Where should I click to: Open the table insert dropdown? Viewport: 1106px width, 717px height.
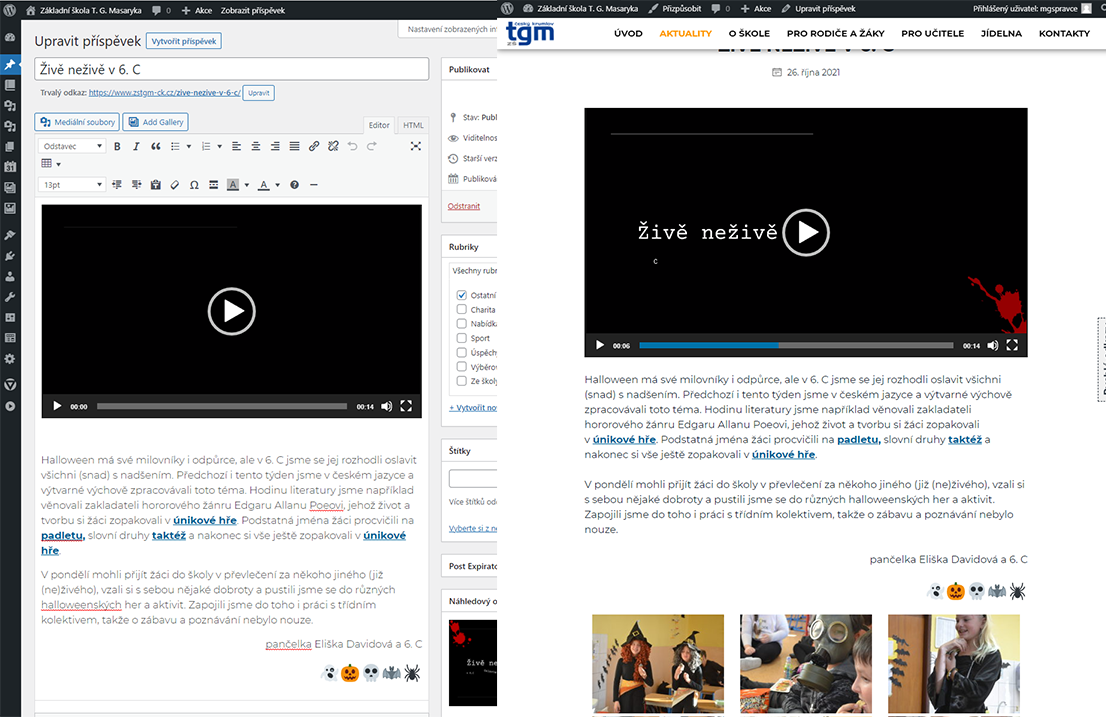click(x=50, y=164)
